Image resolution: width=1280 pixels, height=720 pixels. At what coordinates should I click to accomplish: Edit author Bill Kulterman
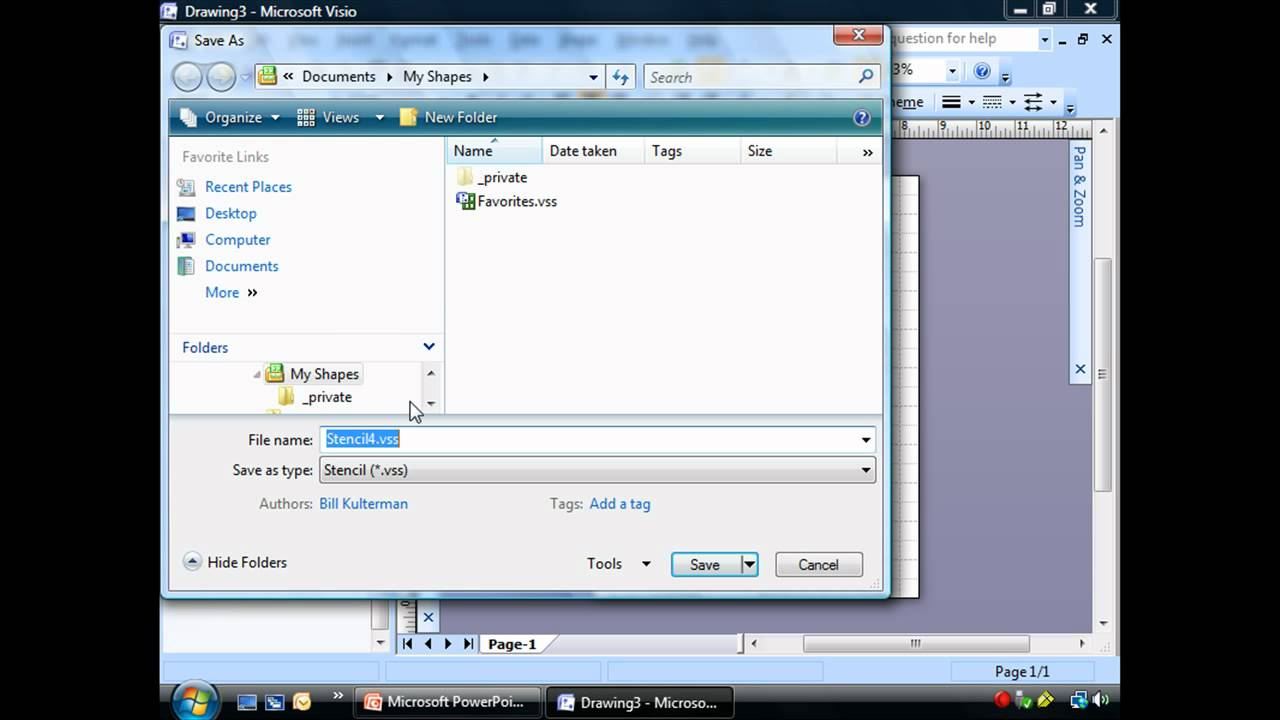(363, 504)
